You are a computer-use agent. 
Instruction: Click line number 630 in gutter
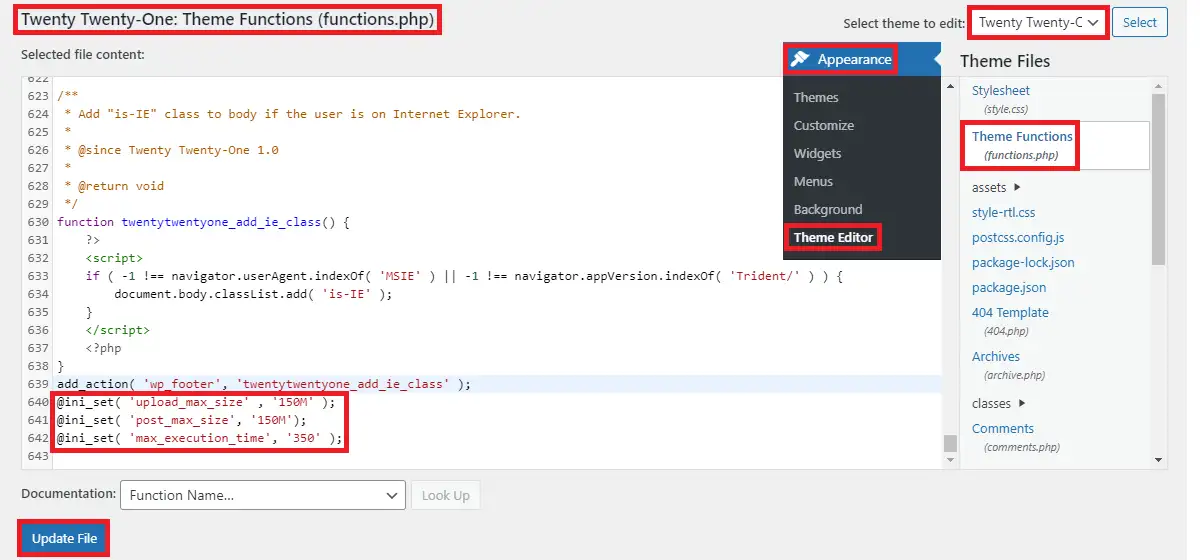tap(38, 222)
